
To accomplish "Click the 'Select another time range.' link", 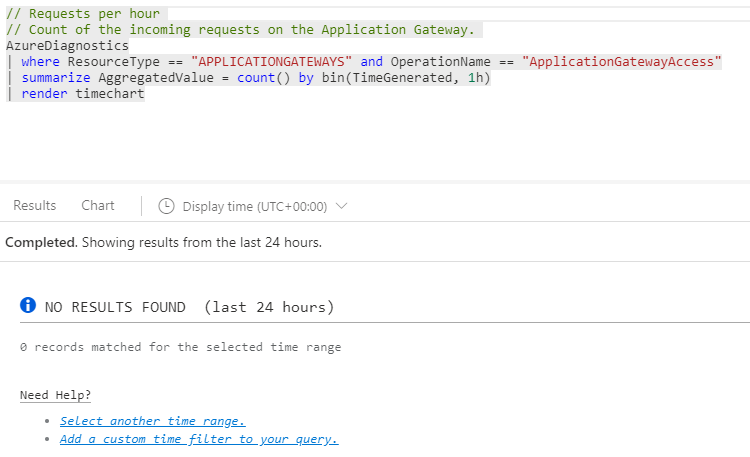I will [x=152, y=421].
